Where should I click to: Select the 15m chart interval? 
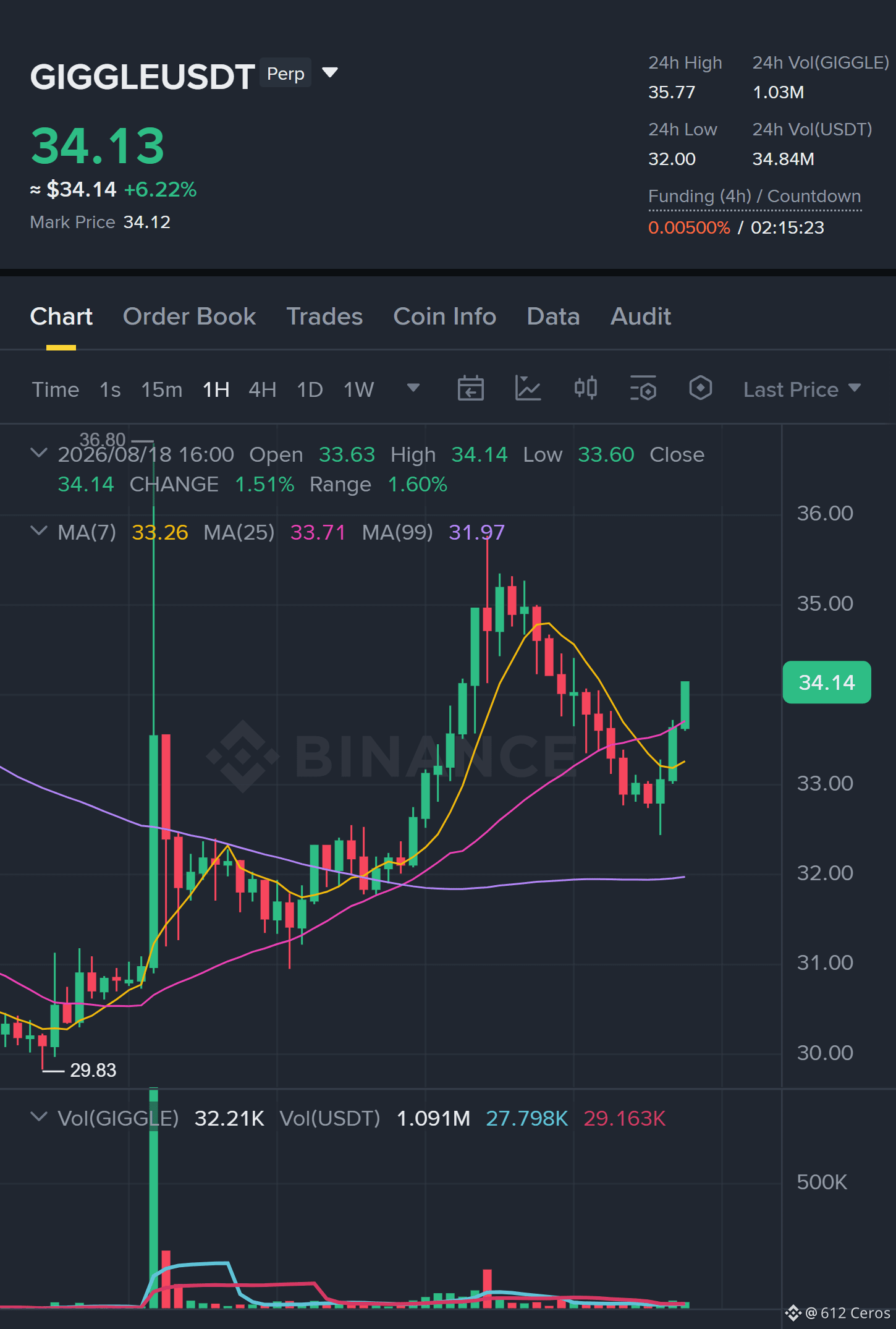(x=162, y=389)
